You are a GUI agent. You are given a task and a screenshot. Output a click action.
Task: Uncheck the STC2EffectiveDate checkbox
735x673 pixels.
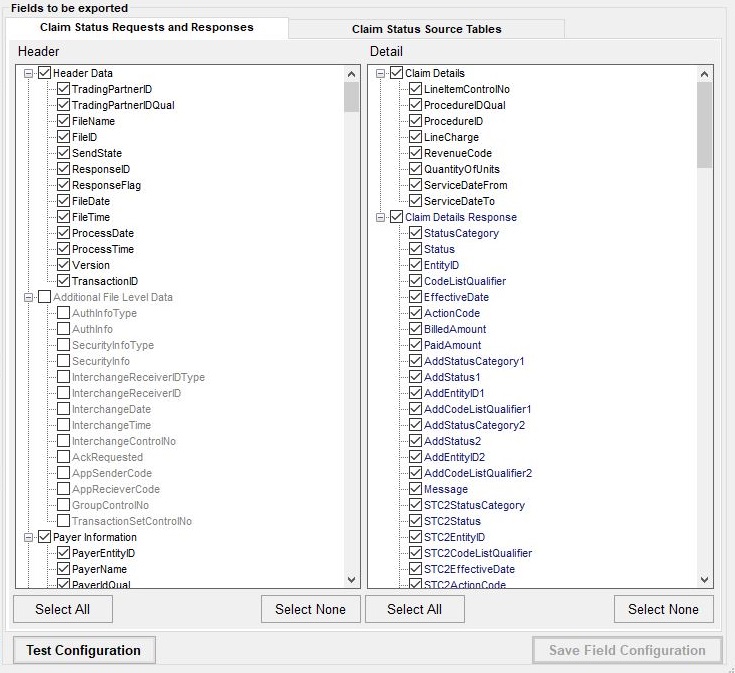[415, 569]
